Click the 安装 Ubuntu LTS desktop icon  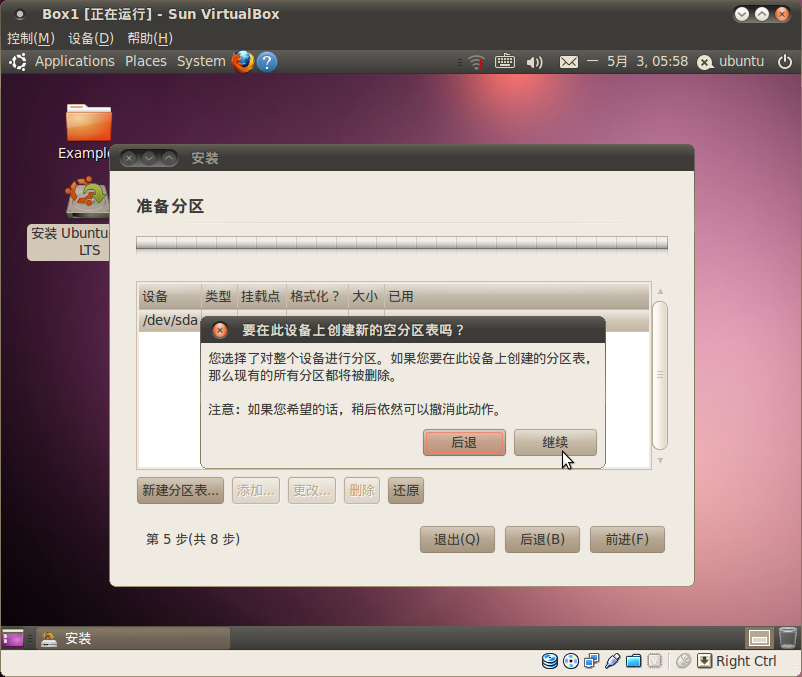pos(87,200)
